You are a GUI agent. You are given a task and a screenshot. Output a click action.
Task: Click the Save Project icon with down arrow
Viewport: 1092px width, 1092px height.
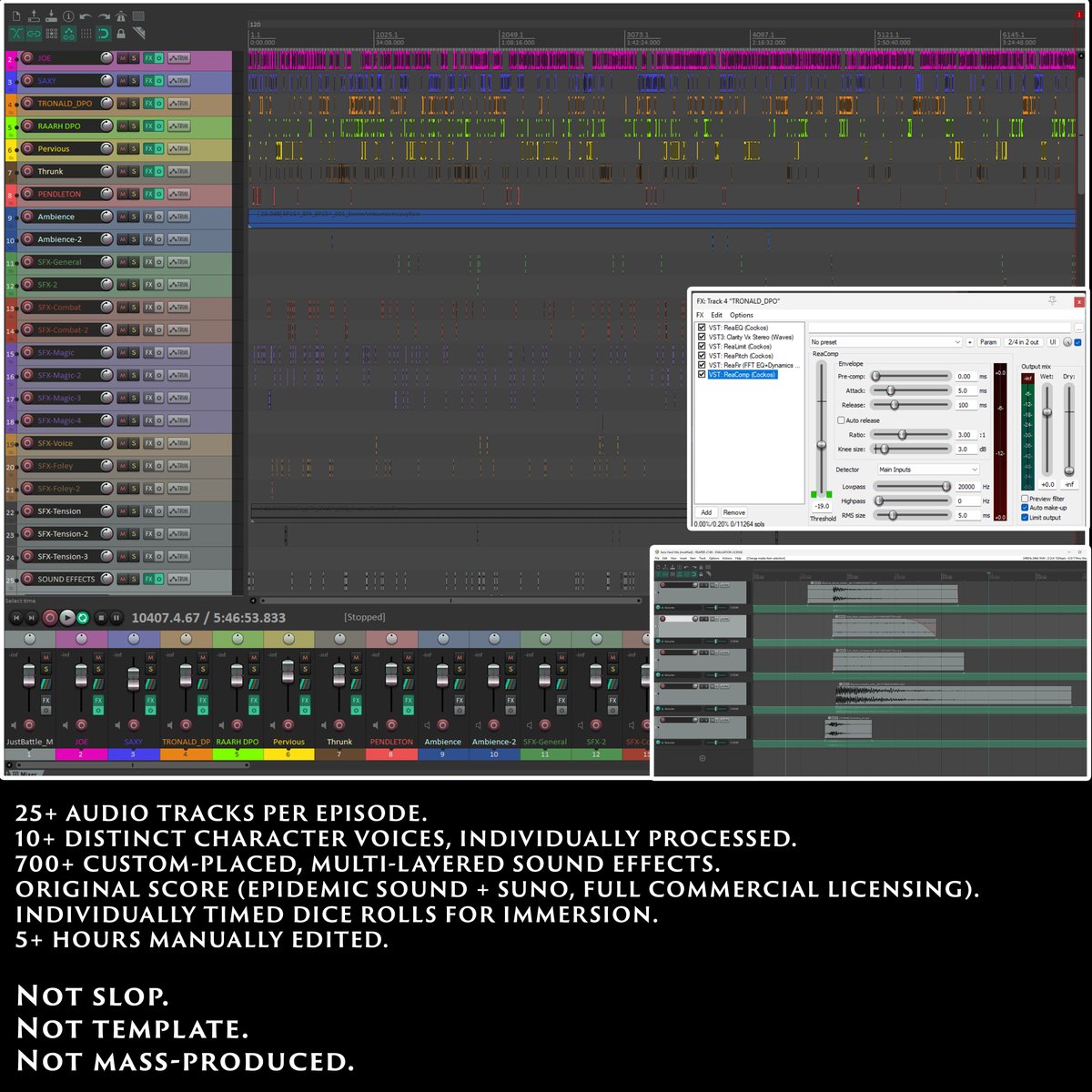[51, 15]
